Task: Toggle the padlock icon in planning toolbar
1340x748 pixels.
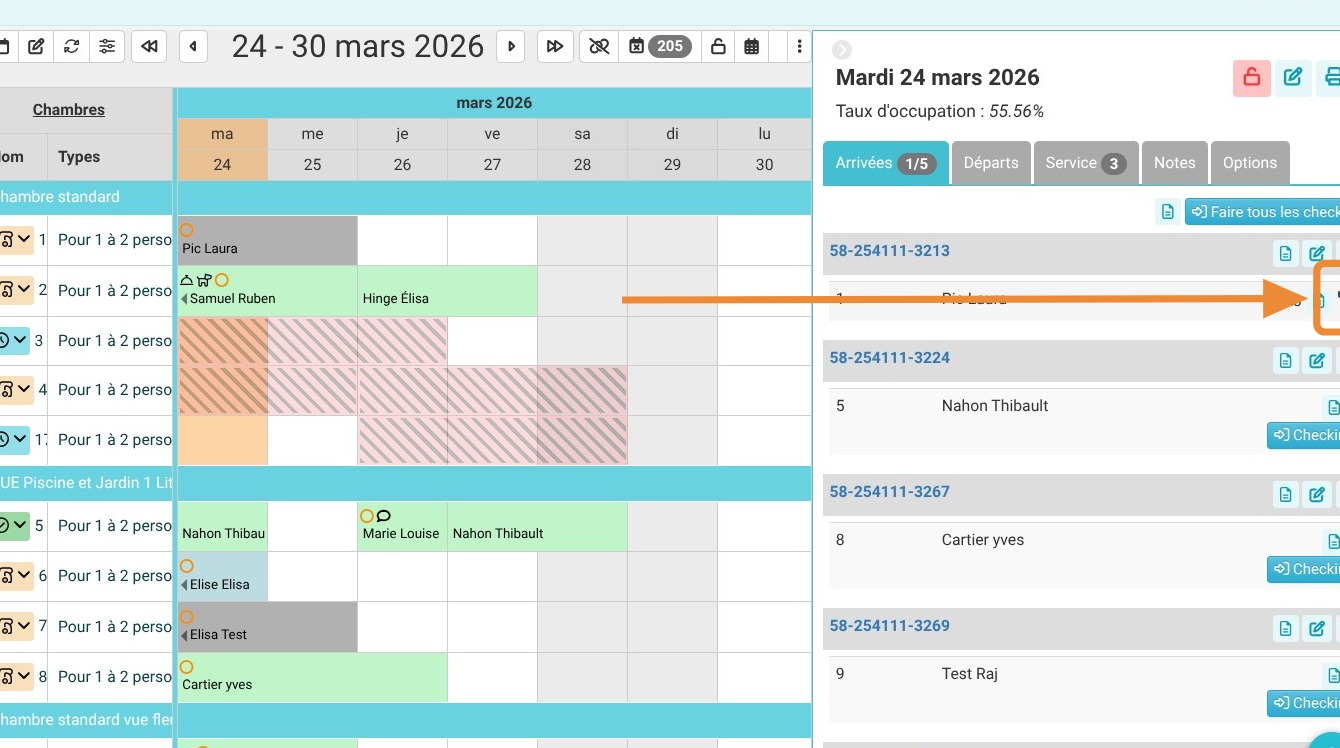Action: (x=718, y=46)
